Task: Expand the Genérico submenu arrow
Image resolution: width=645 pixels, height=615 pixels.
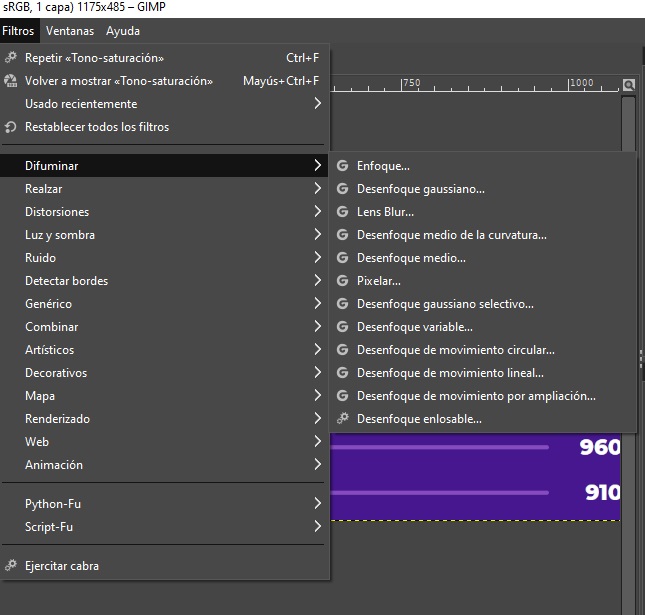Action: [x=318, y=304]
